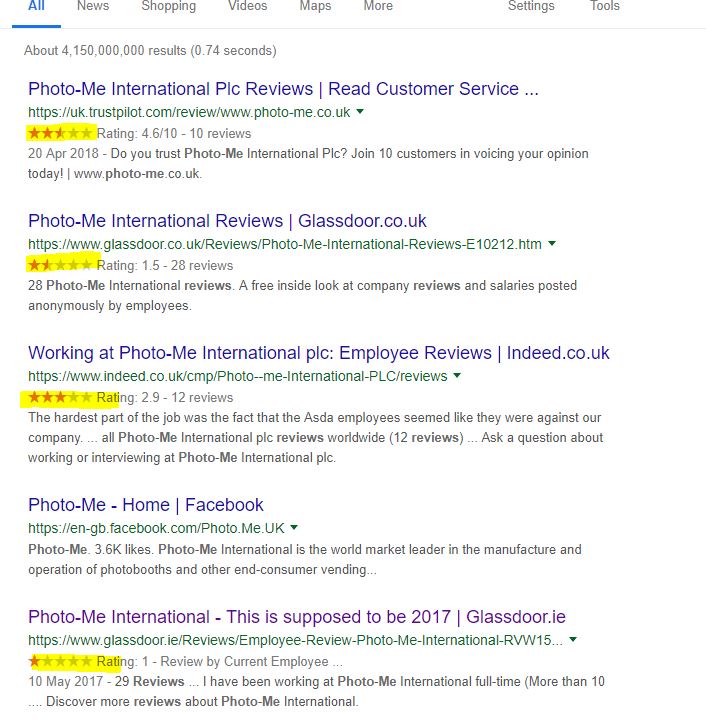Click the star rating icons for Glassdoor.co.uk result

click(60, 265)
